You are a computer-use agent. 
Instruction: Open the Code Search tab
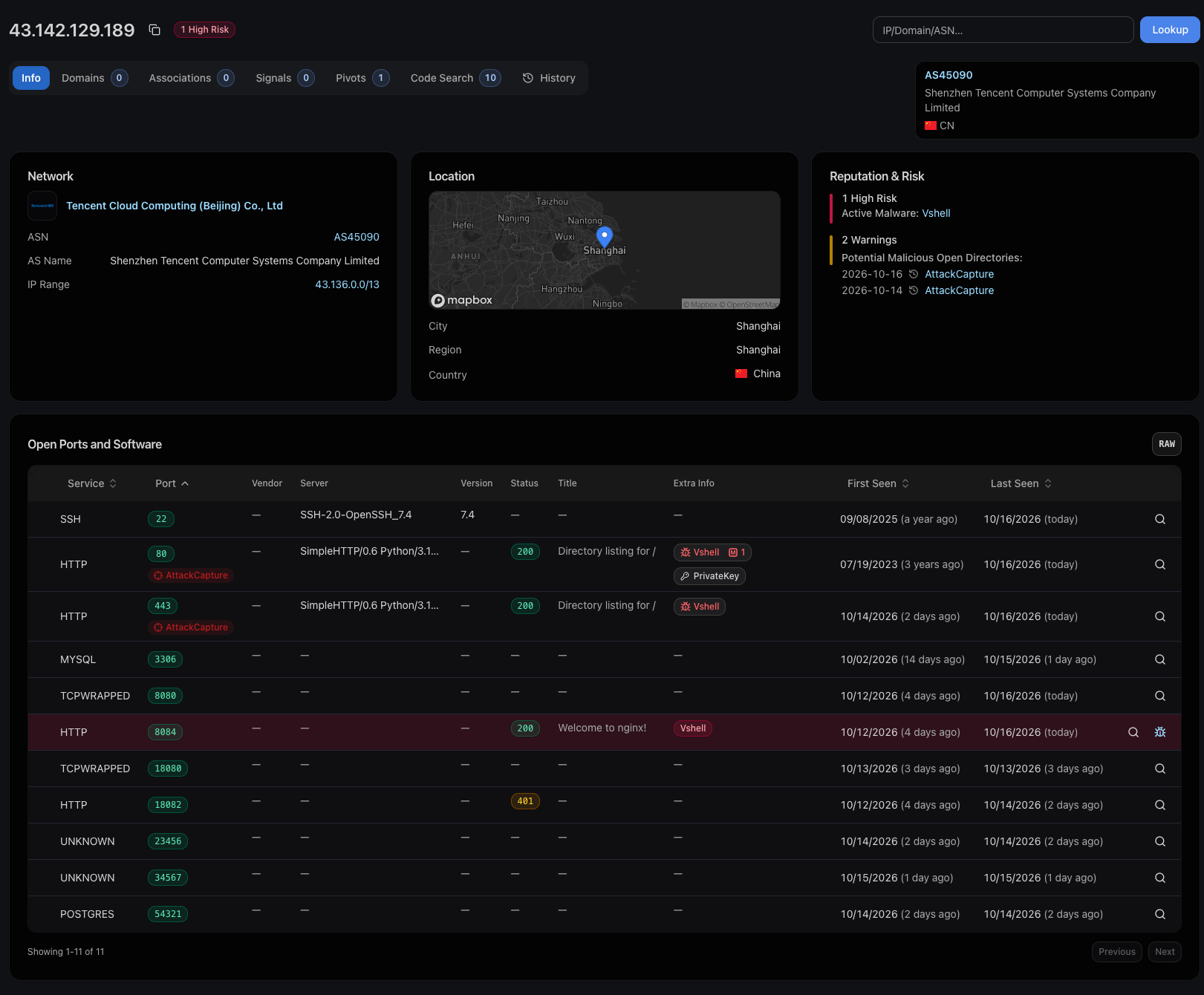point(455,78)
